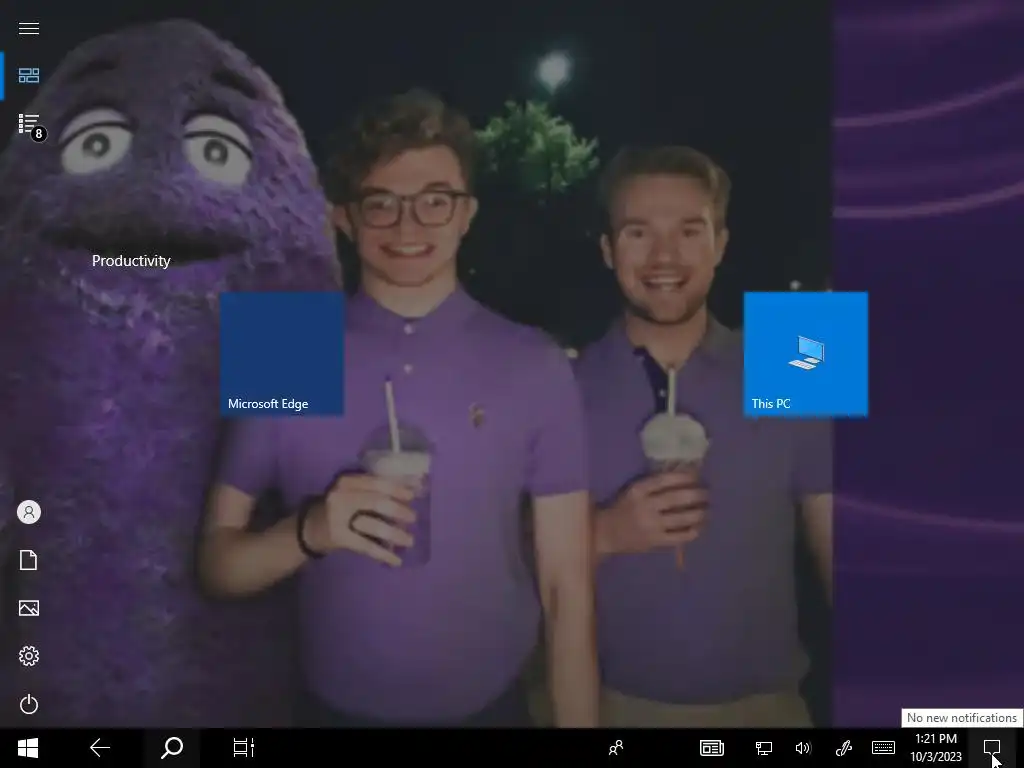Open the All apps list icon

(x=30, y=124)
